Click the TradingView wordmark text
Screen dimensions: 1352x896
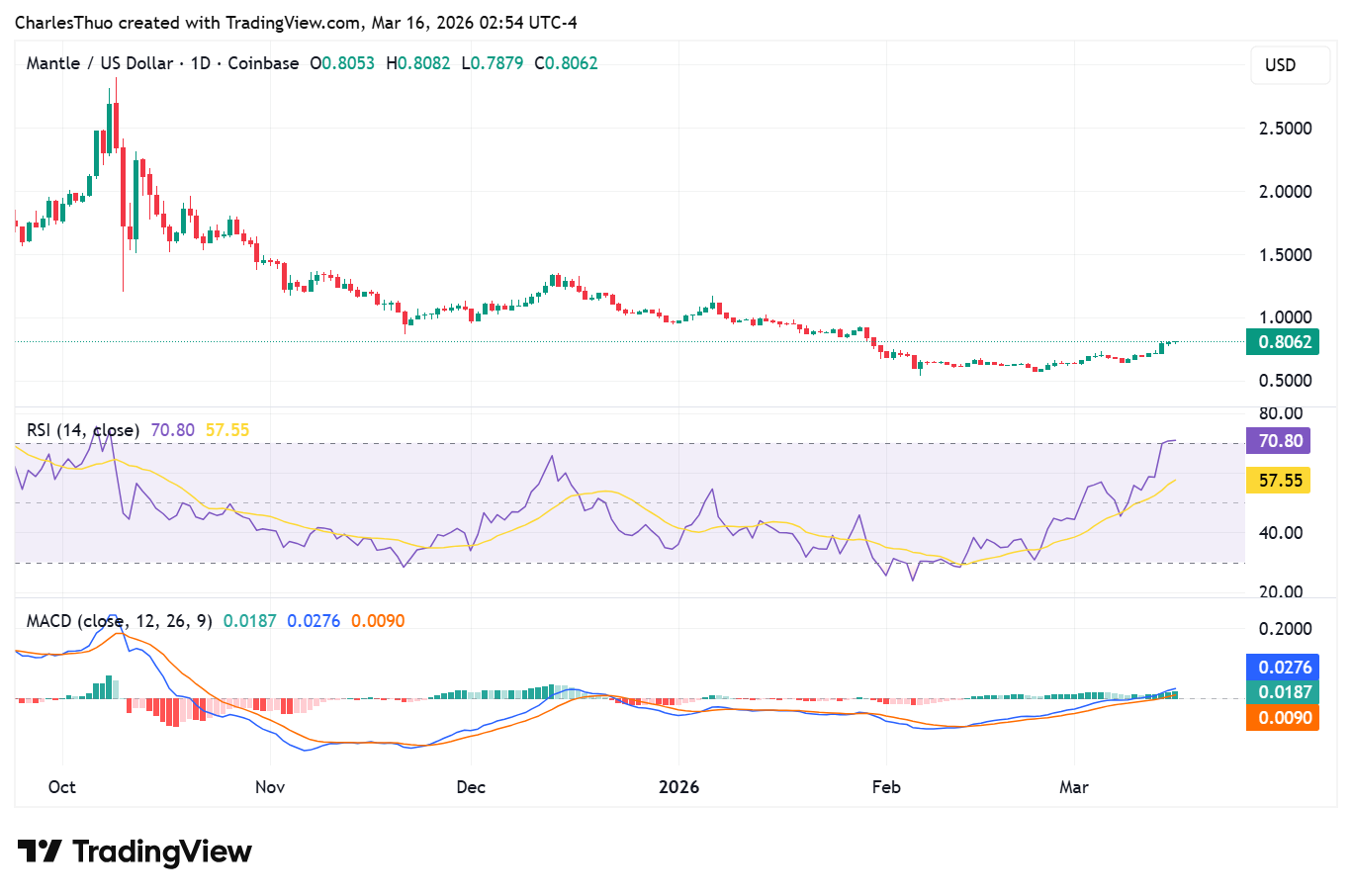(162, 851)
